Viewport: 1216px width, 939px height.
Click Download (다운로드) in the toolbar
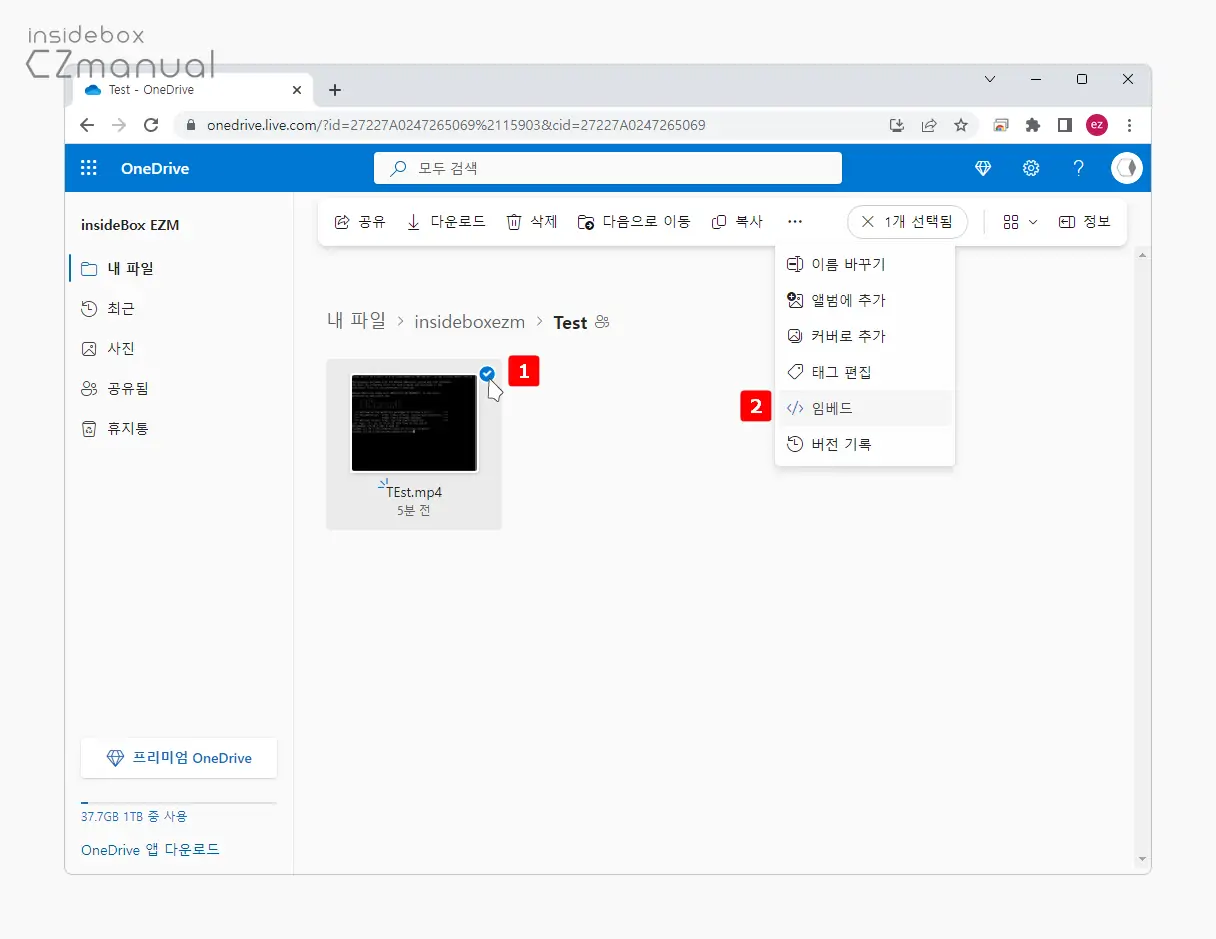click(x=446, y=222)
